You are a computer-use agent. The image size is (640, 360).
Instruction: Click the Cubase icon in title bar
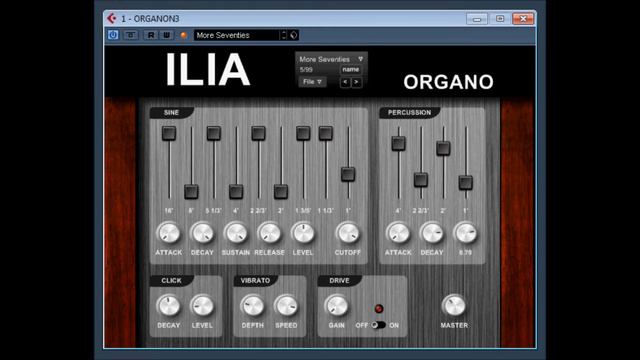click(x=111, y=18)
